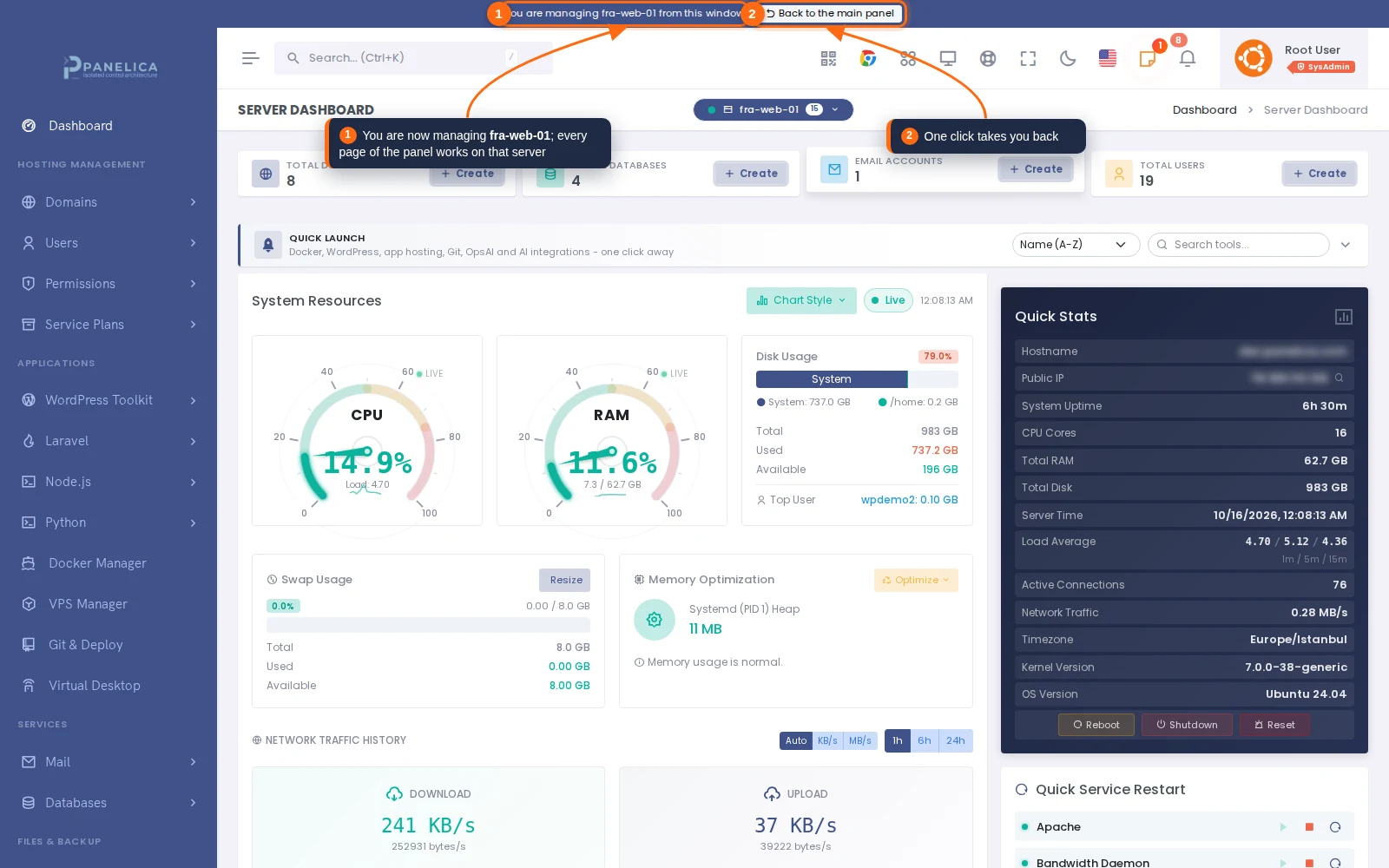The width and height of the screenshot is (1389, 868).
Task: Open the US flag language selector
Action: click(1108, 58)
